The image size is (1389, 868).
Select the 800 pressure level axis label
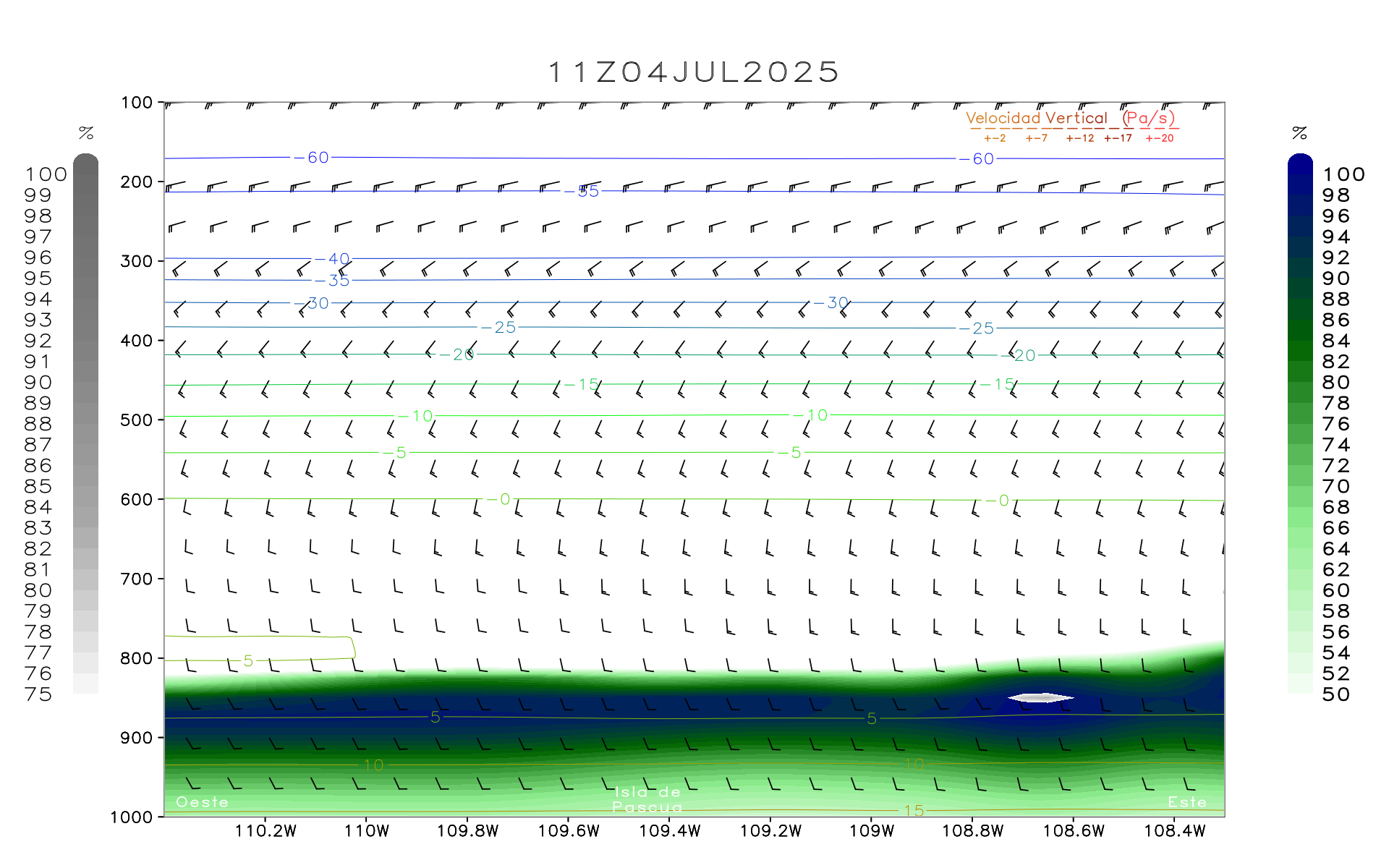click(137, 659)
